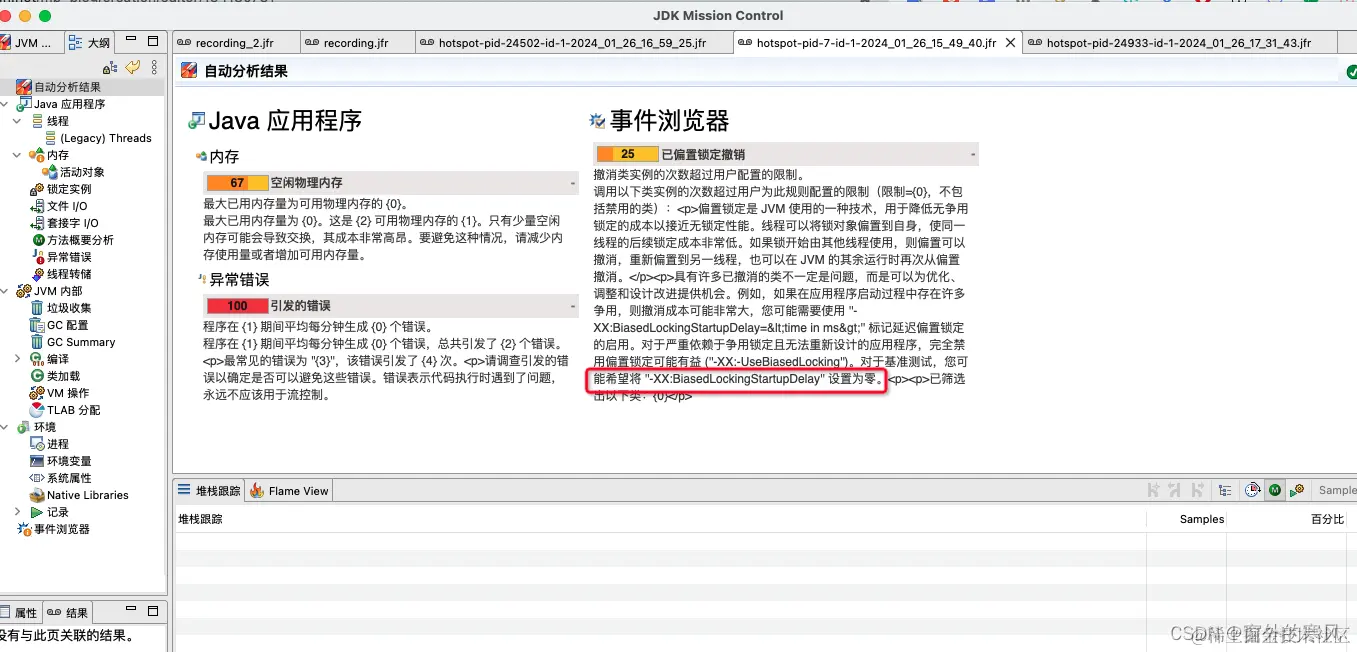Click the lock-tree icon in outline toolbar
Screen dimensions: 1357x652
point(111,67)
